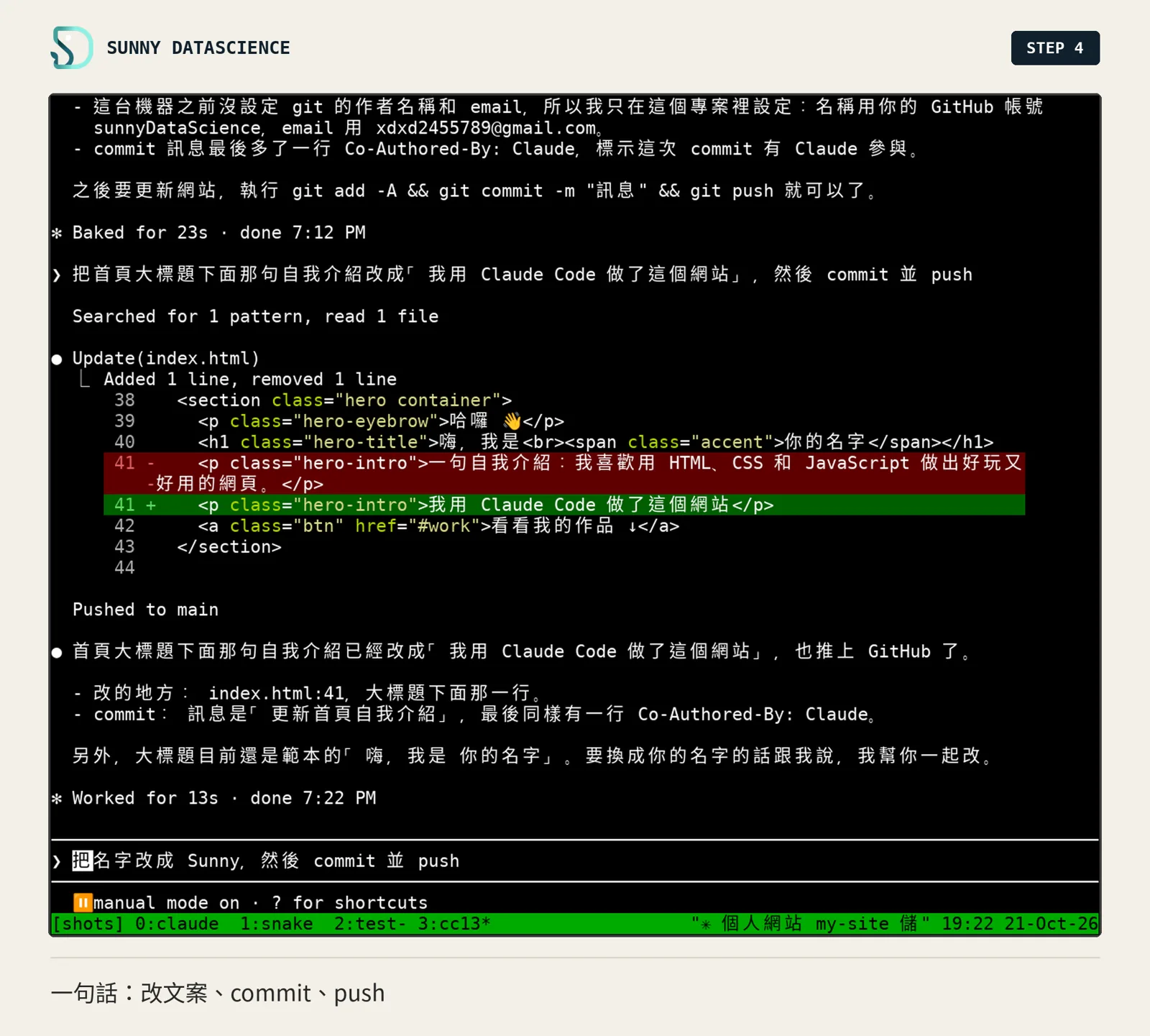1150x1036 pixels.
Task: Click the STEP 4 badge
Action: [1055, 48]
